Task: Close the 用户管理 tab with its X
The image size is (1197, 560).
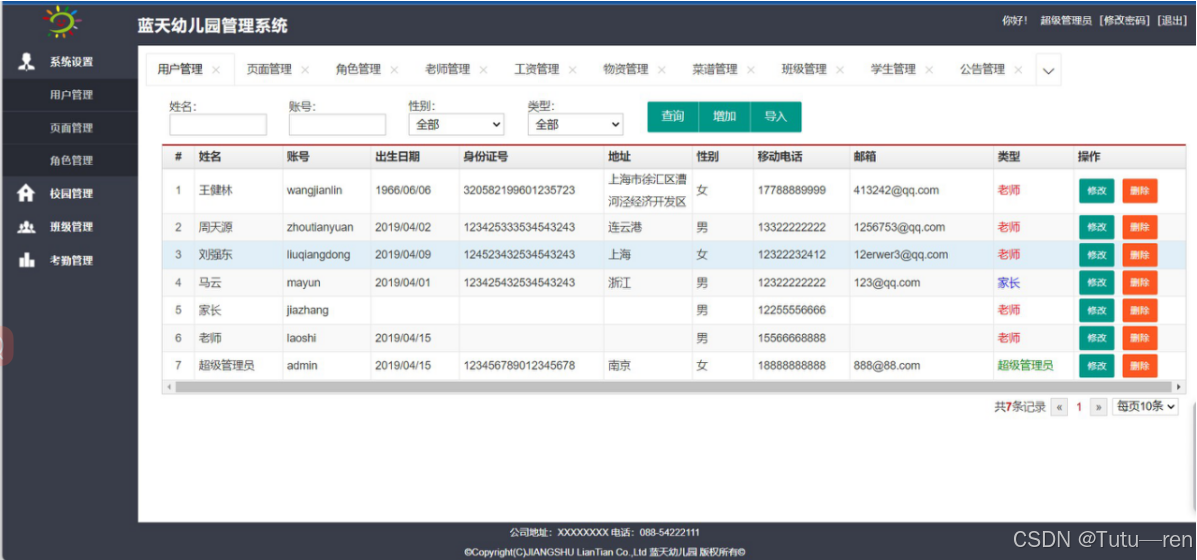Action: coord(216,69)
